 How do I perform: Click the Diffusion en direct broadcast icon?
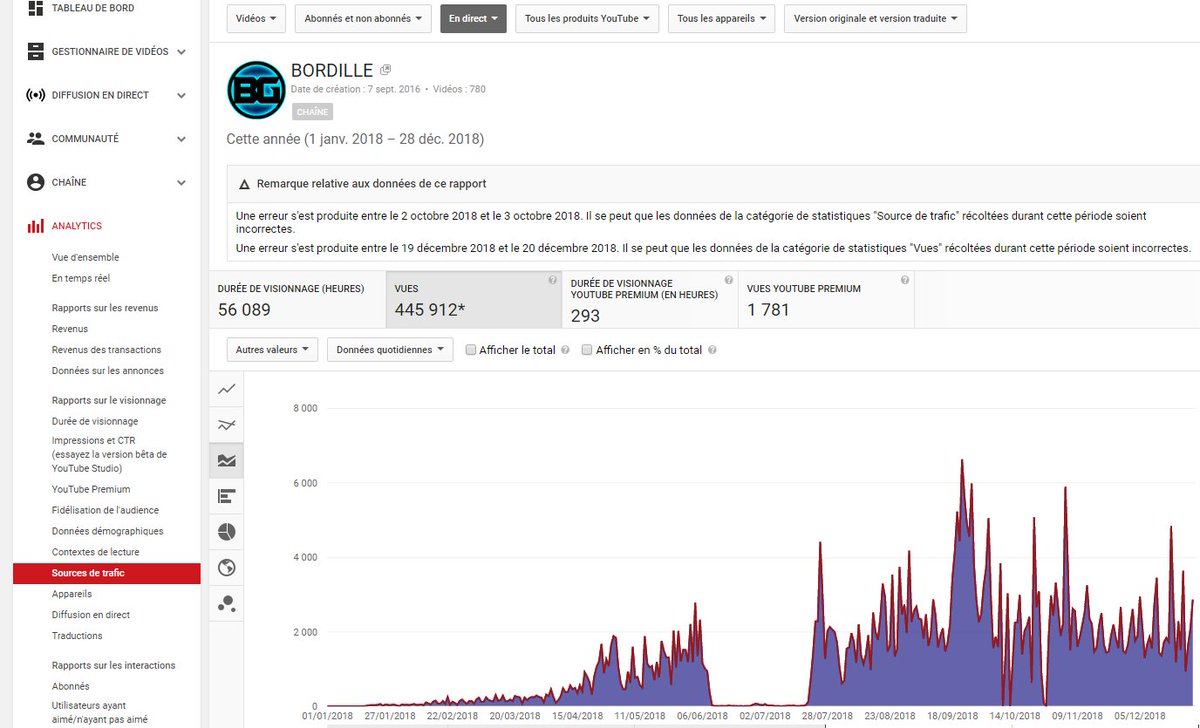pos(36,95)
